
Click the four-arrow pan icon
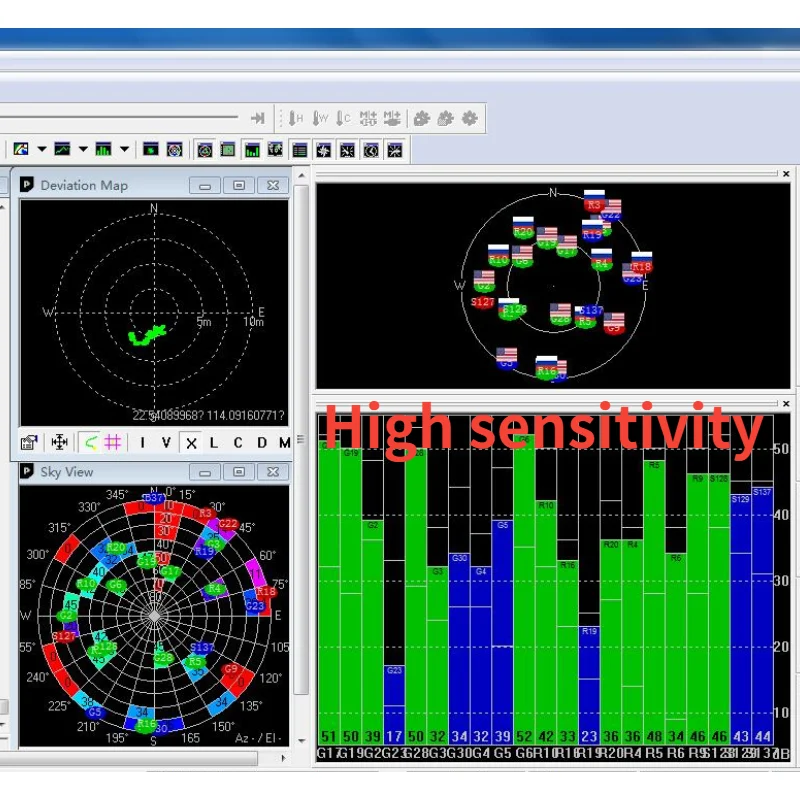click(60, 442)
